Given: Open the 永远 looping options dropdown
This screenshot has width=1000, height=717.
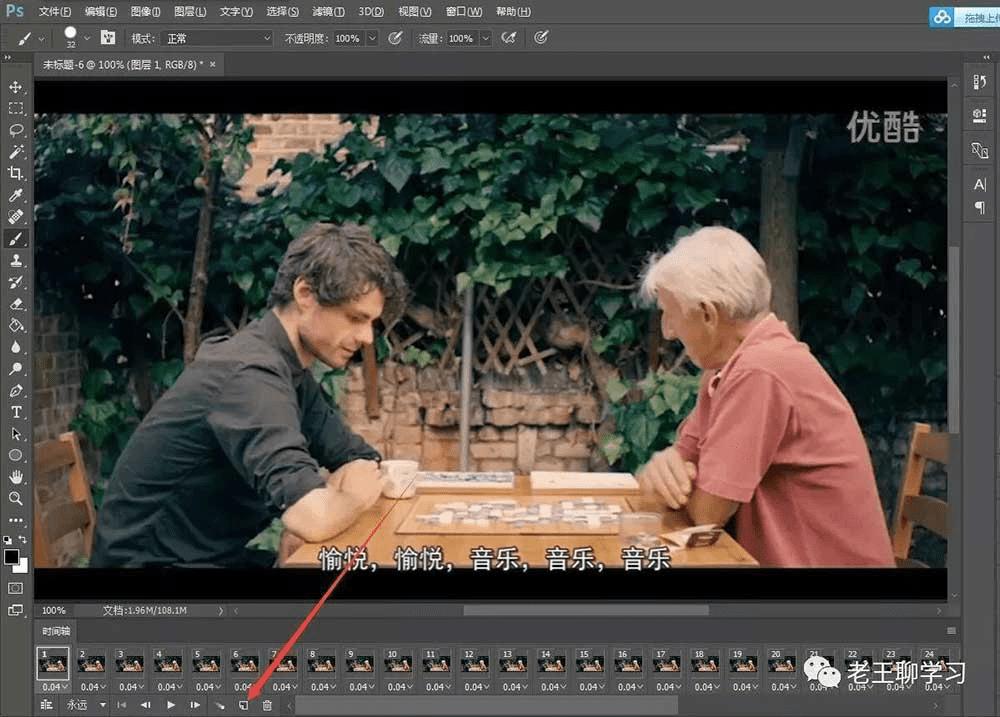Looking at the screenshot, I should click(85, 705).
